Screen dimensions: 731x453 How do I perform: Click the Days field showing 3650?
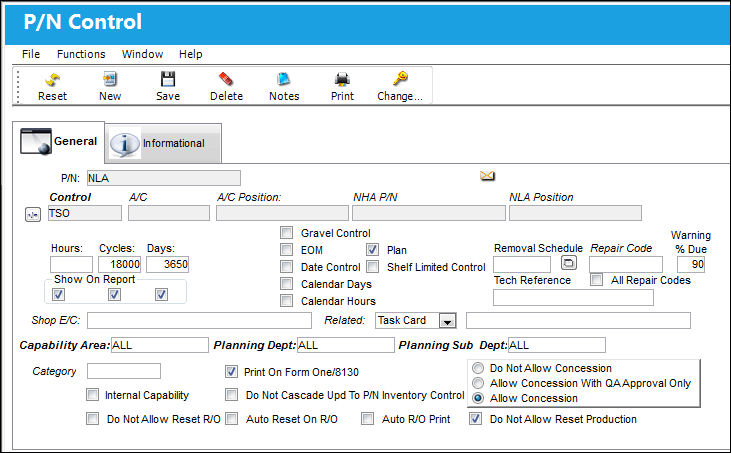(167, 264)
